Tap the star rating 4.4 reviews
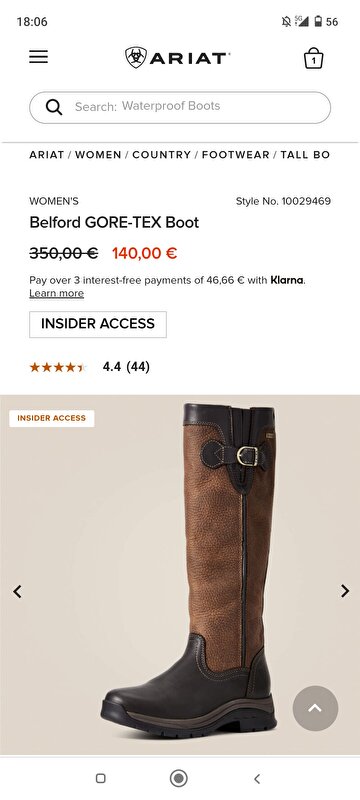Viewport: 360px width, 800px height. [x=90, y=367]
